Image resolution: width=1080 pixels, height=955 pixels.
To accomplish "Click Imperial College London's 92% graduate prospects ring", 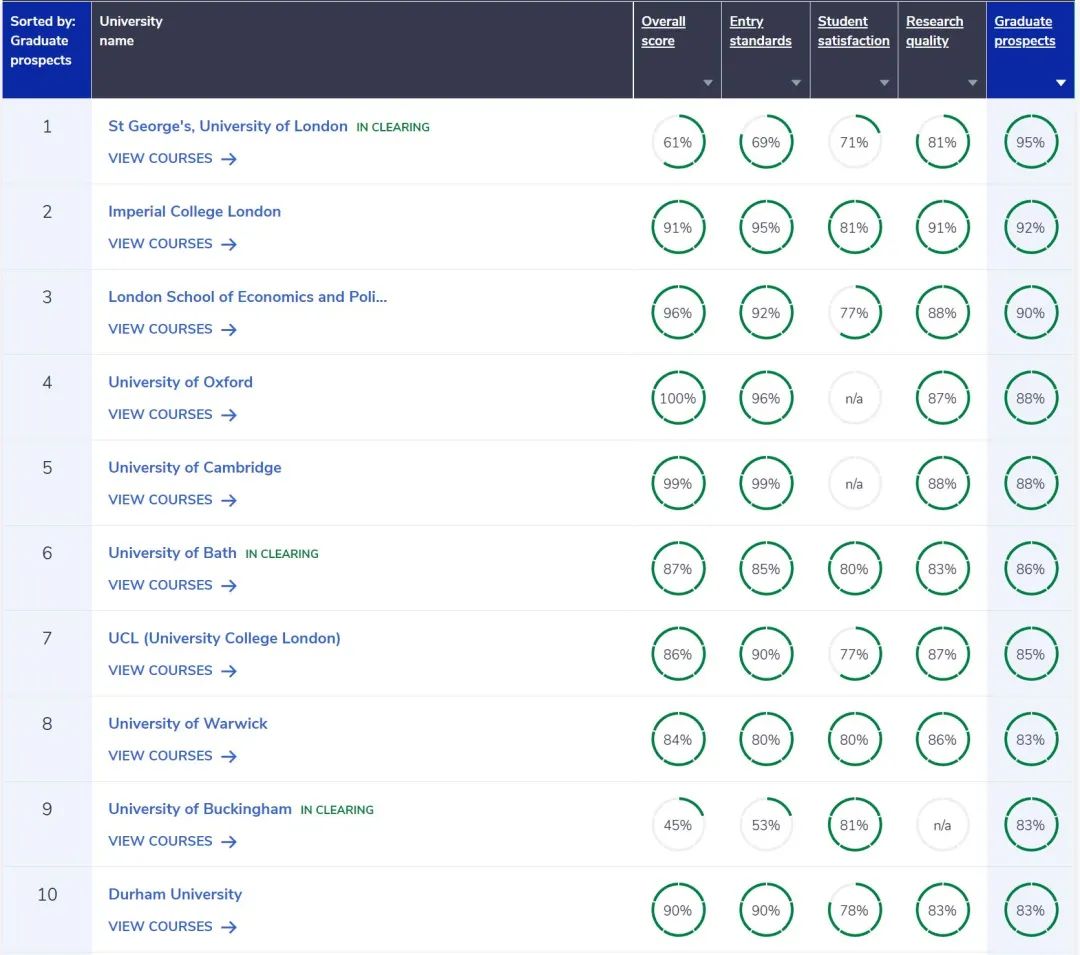I will [x=1030, y=228].
